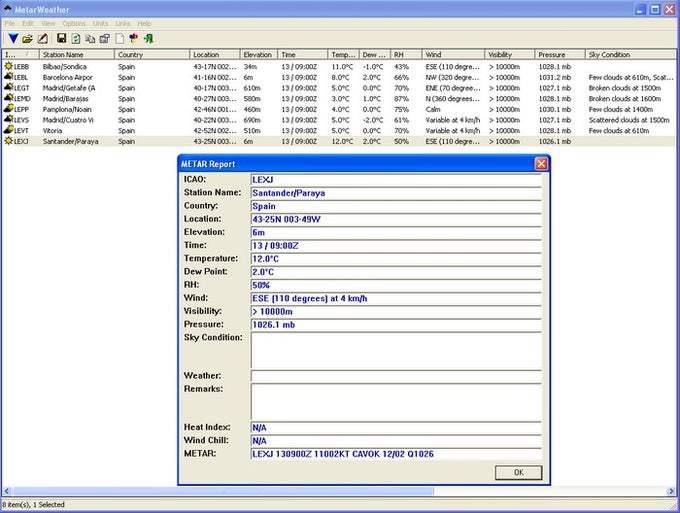Sort by the Time column header
Viewport: 680px width, 513px height.
303,55
